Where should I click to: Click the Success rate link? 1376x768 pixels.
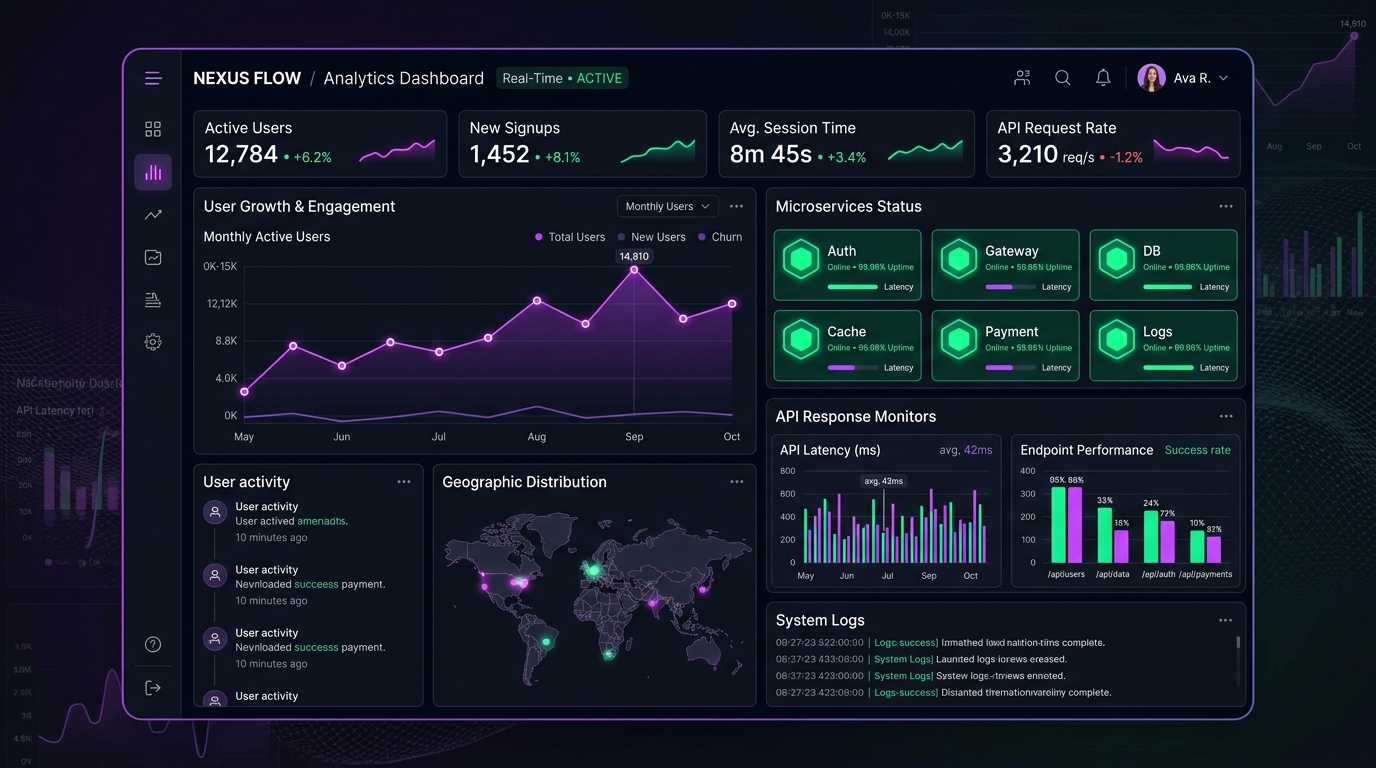[x=1198, y=450]
